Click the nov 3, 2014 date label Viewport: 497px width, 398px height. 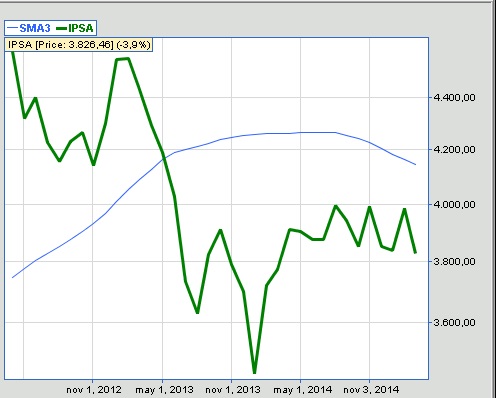click(371, 390)
